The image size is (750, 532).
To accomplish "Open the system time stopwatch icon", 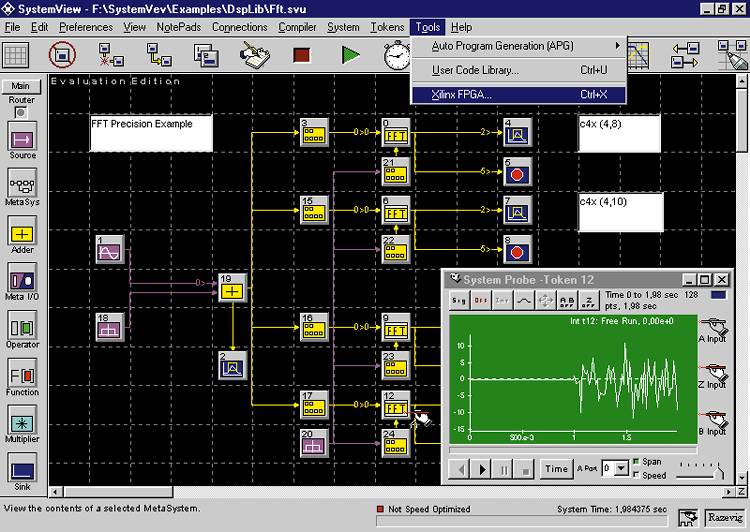I will pyautogui.click(x=397, y=55).
